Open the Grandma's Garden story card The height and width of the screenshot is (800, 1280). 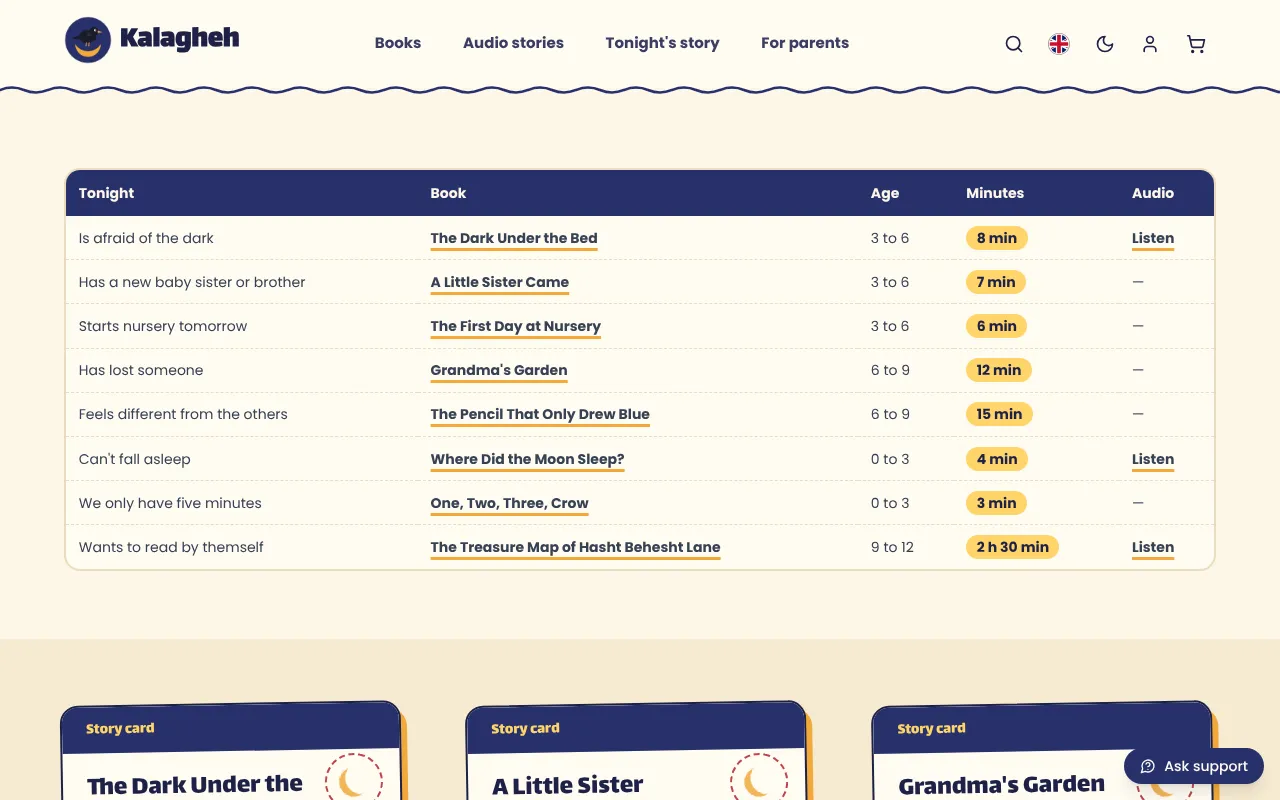(1041, 752)
